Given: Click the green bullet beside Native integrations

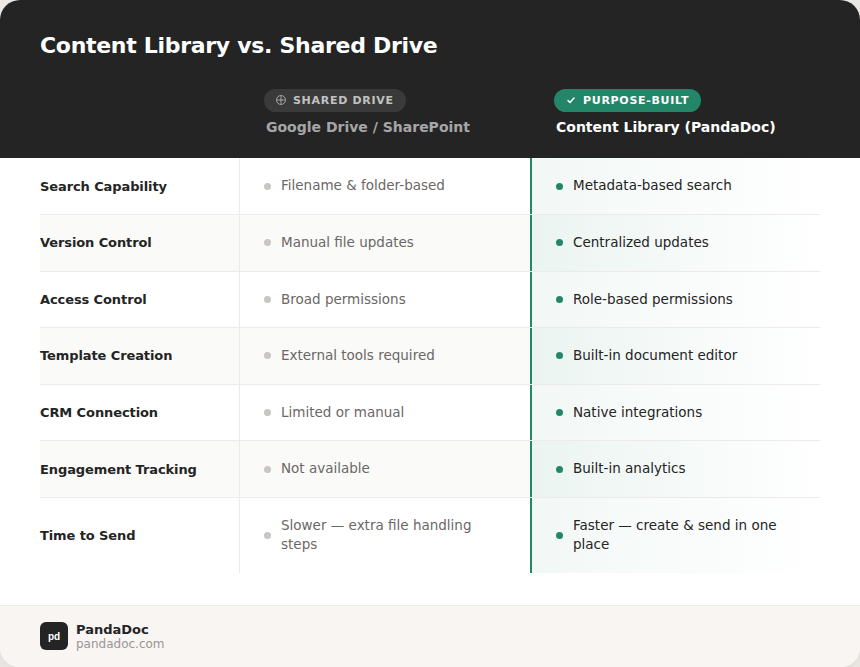Looking at the screenshot, I should coord(559,413).
